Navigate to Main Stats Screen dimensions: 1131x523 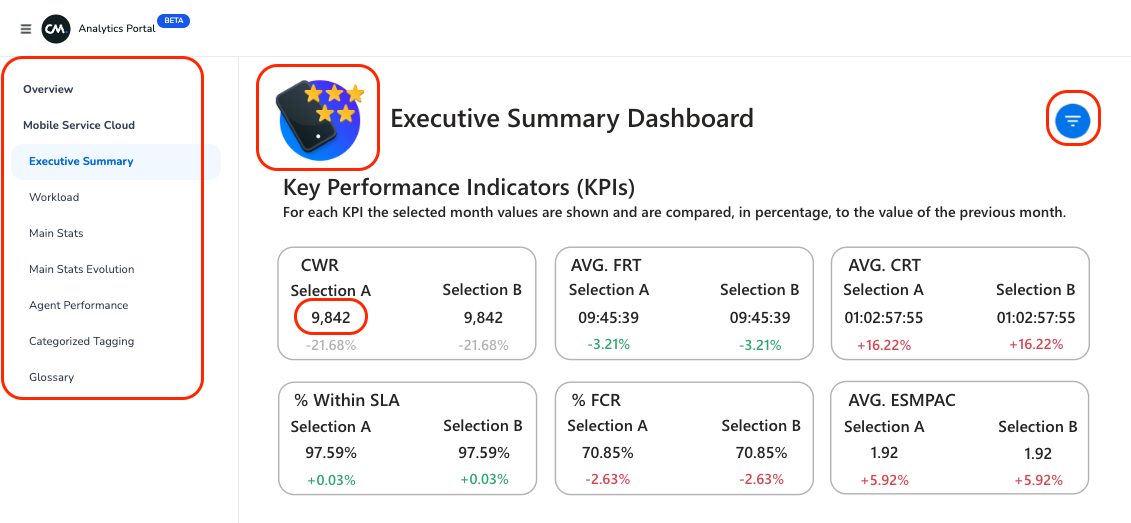tap(56, 233)
